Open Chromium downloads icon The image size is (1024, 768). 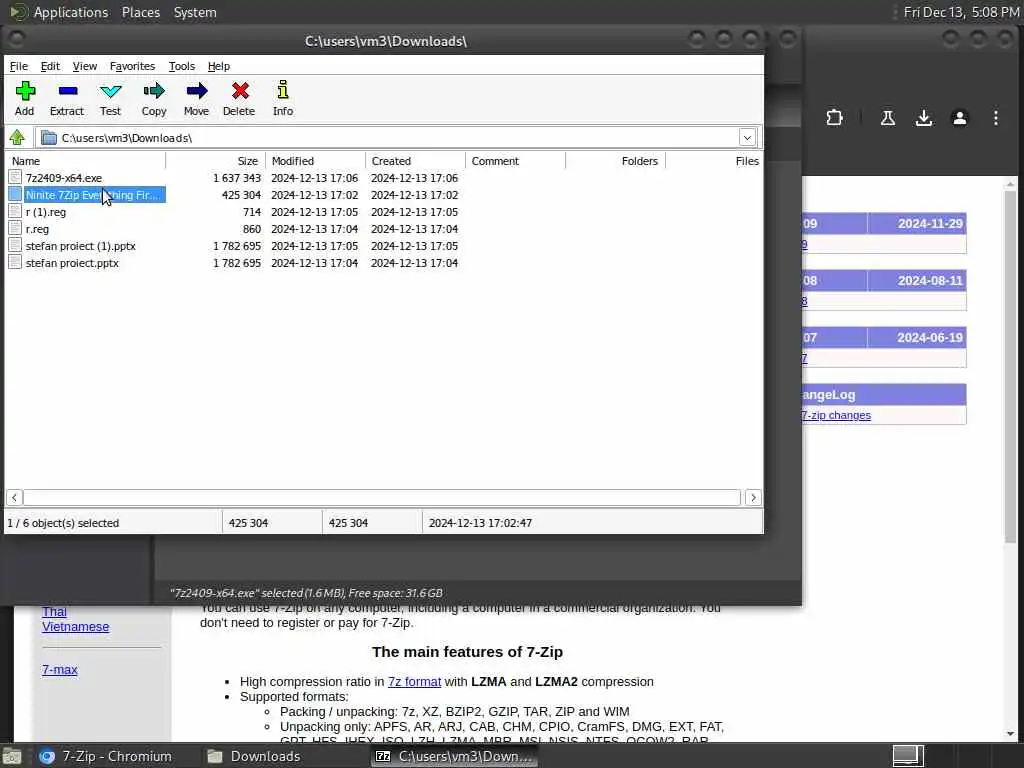923,118
